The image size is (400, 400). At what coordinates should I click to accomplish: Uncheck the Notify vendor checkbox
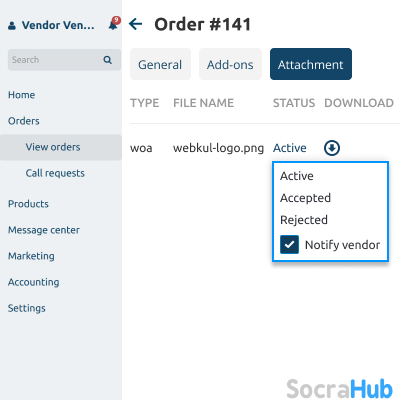(289, 245)
